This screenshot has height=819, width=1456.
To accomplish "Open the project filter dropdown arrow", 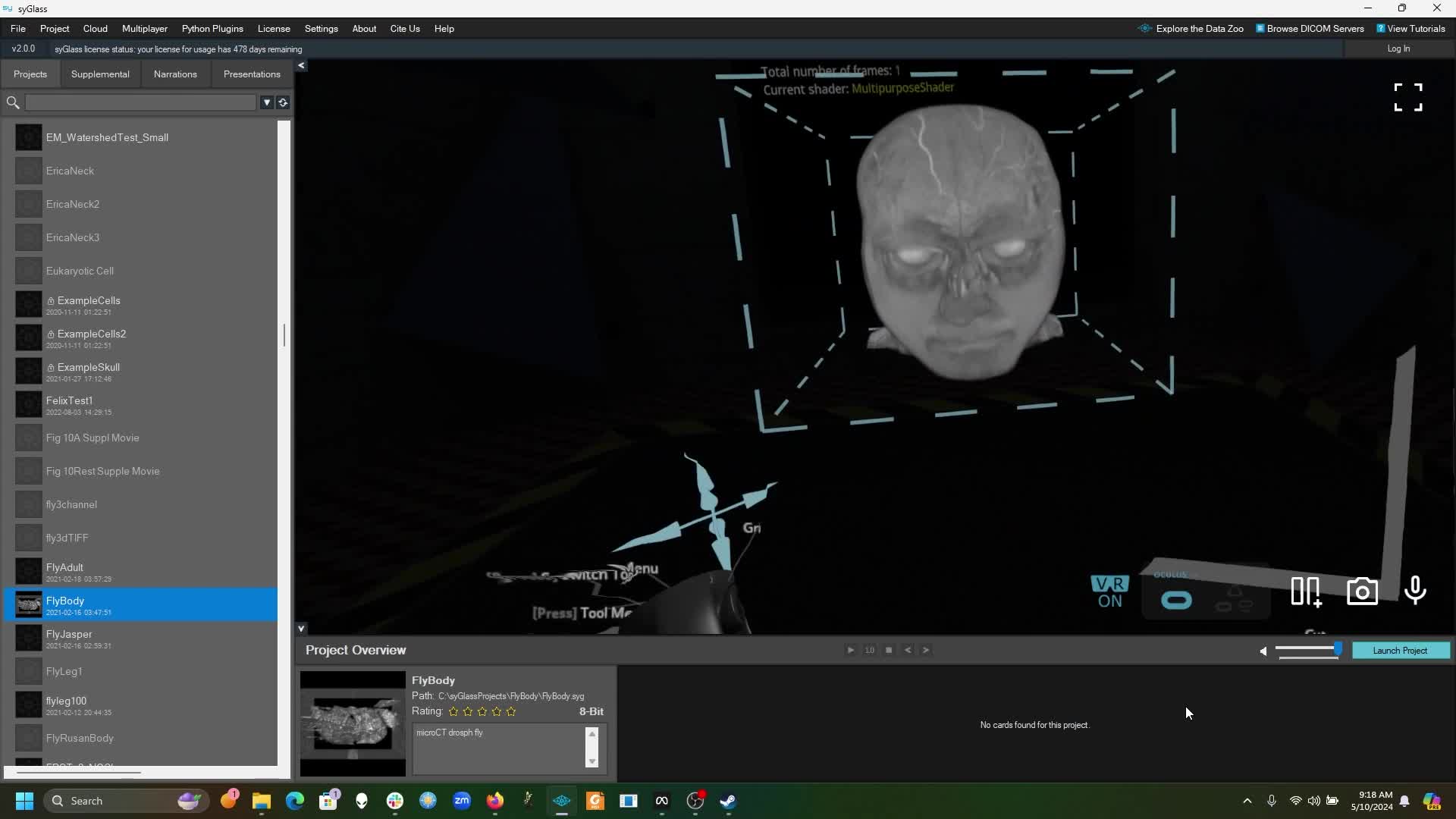I will pyautogui.click(x=267, y=102).
